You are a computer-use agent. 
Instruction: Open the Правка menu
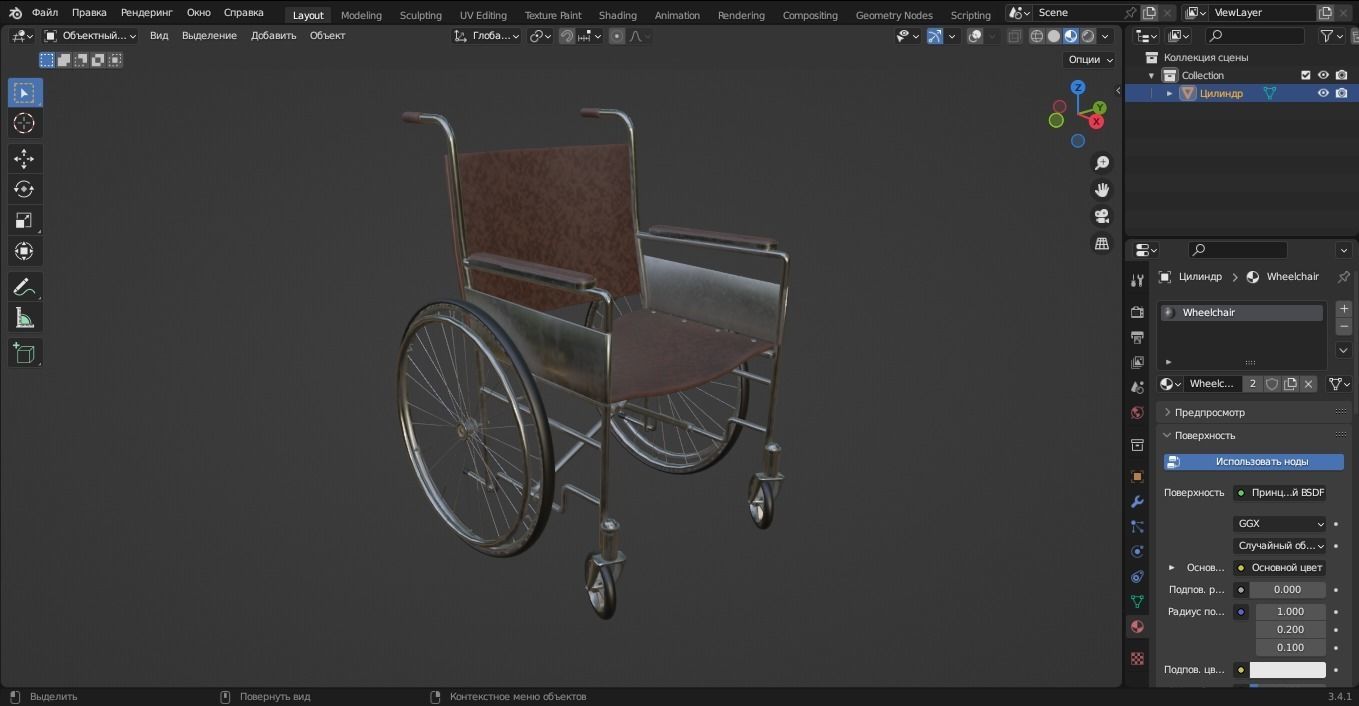pyautogui.click(x=89, y=13)
